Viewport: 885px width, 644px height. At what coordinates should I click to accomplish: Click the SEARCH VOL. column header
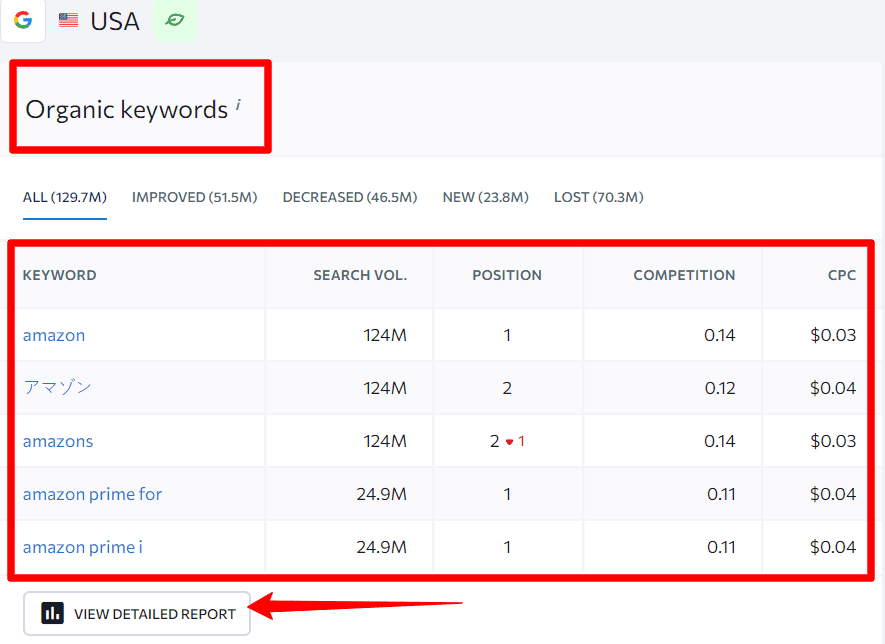(x=360, y=275)
